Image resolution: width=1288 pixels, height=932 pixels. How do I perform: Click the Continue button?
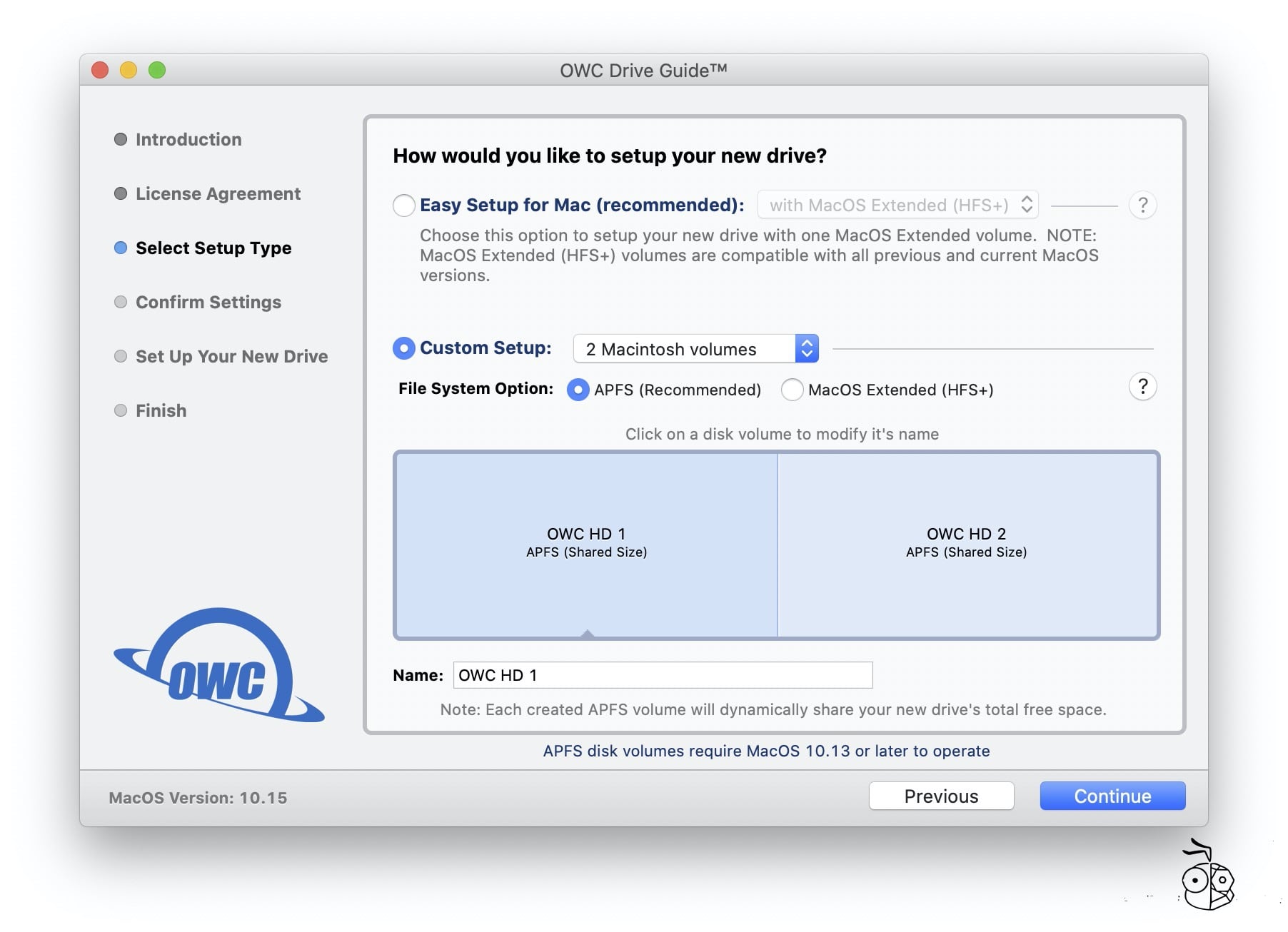click(1112, 796)
